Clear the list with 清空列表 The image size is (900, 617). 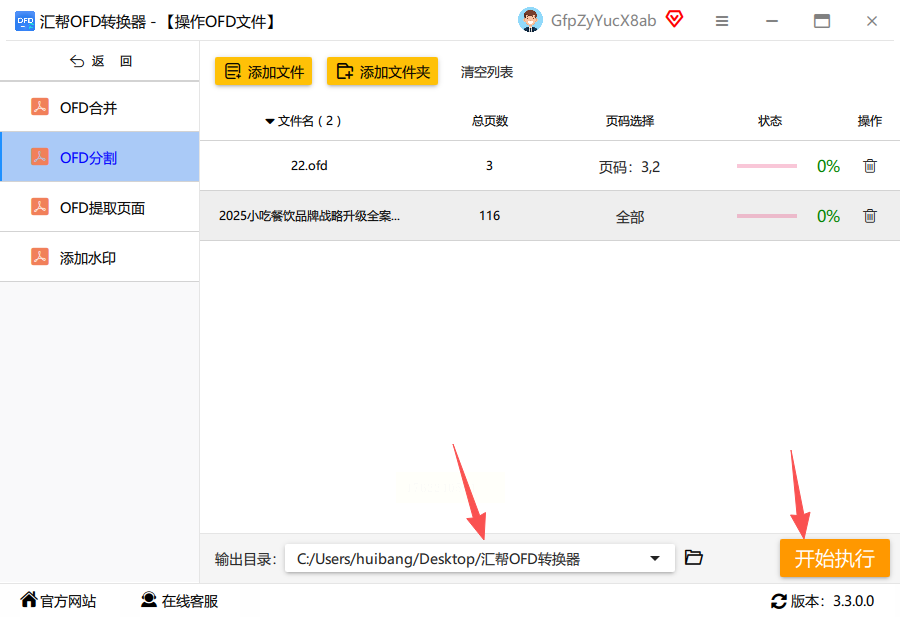tap(487, 72)
